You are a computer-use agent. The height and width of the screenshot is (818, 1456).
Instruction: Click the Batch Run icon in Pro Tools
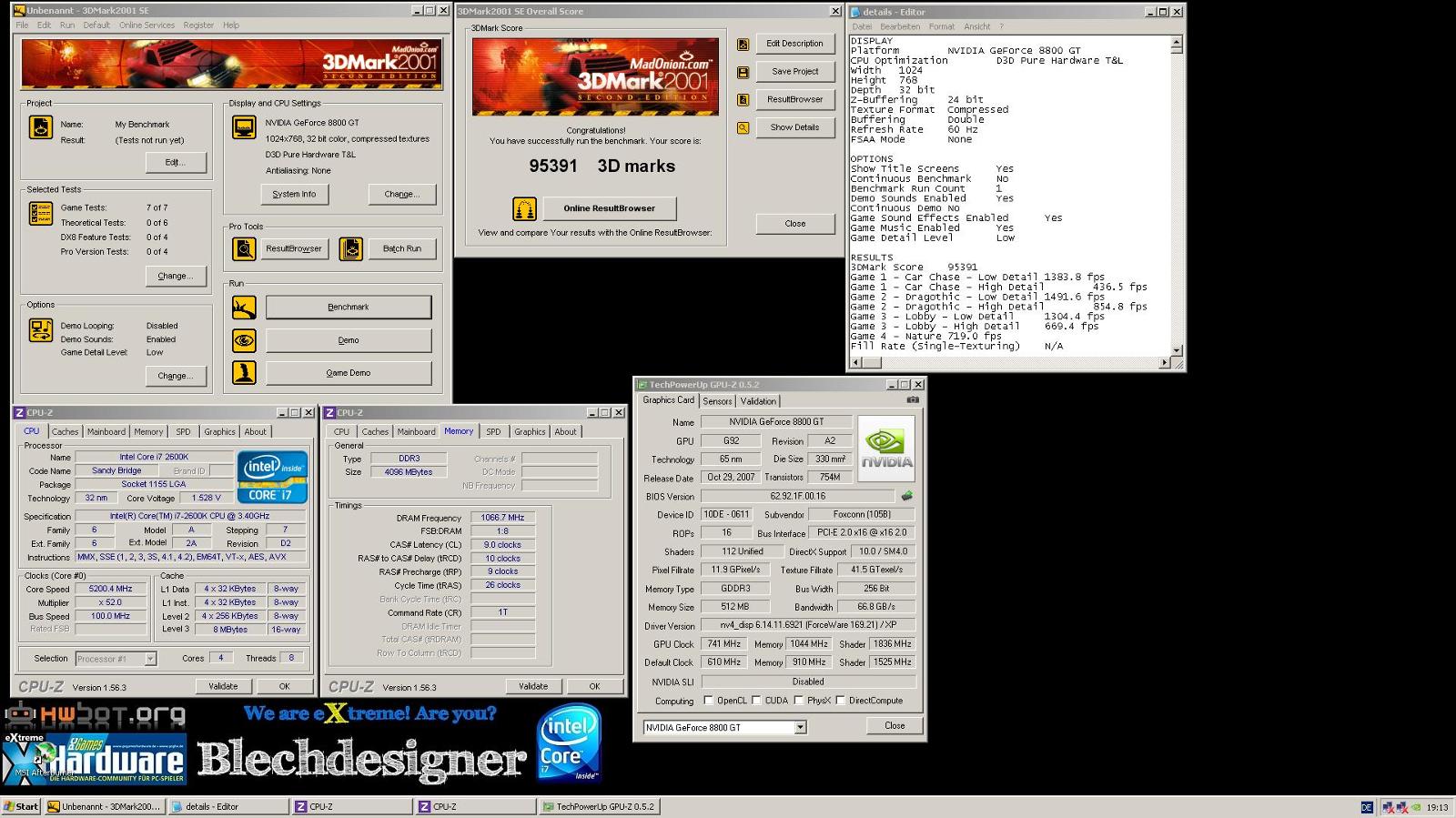[x=351, y=248]
